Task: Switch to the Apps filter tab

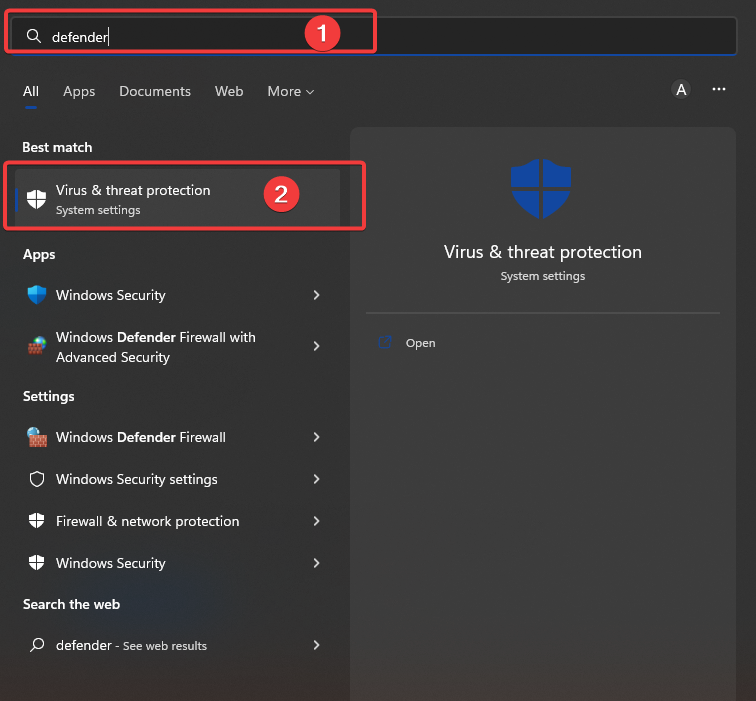Action: point(79,92)
